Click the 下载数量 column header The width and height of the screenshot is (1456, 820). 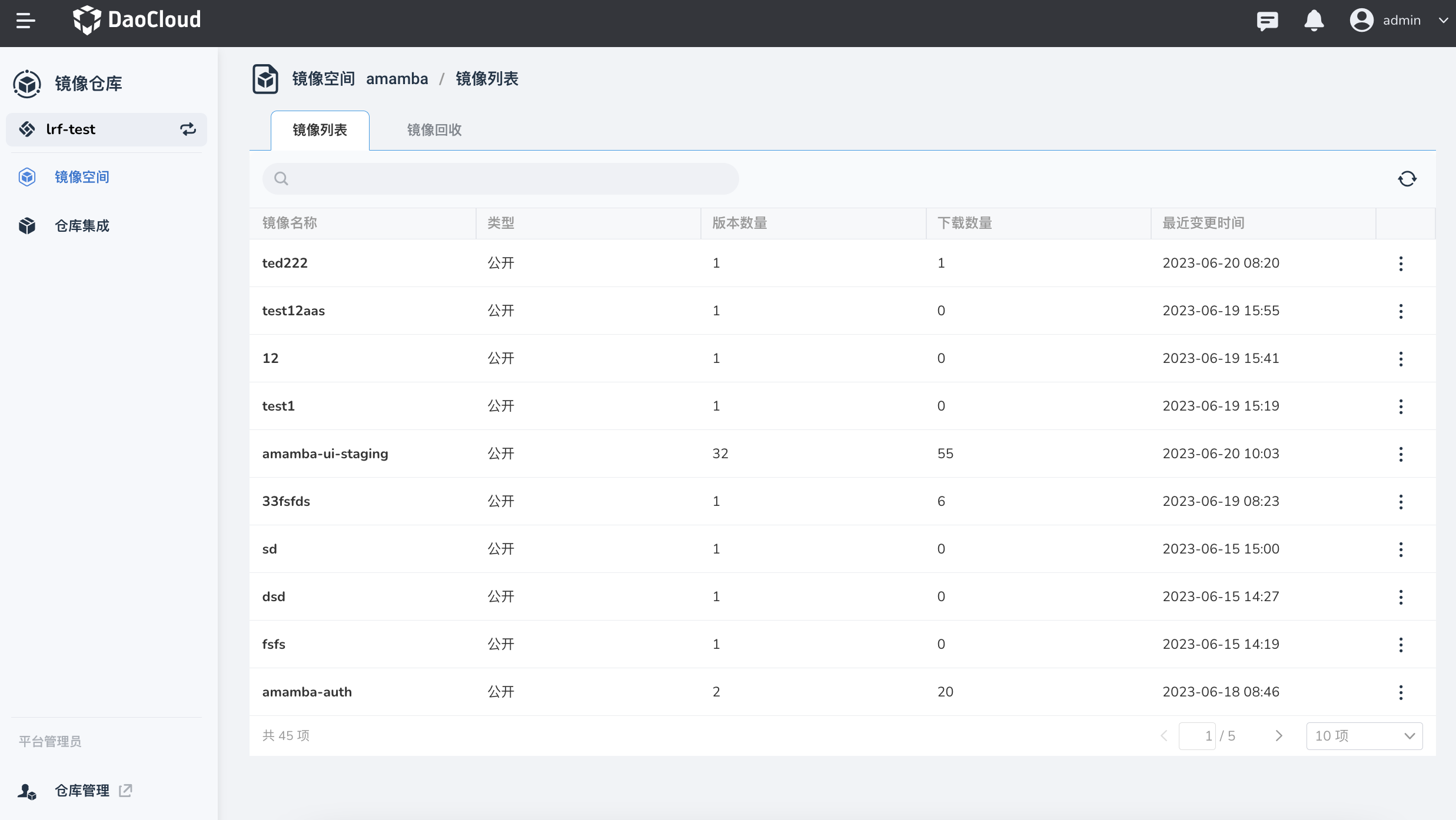[965, 223]
